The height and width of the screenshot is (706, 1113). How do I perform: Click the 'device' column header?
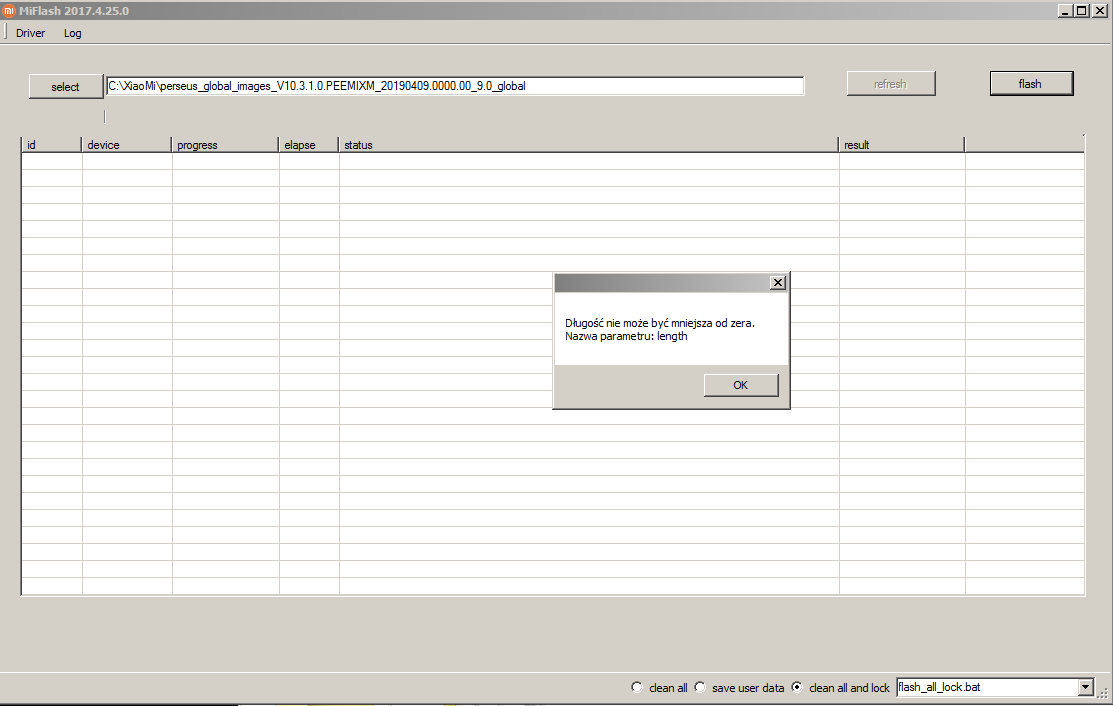(x=126, y=145)
